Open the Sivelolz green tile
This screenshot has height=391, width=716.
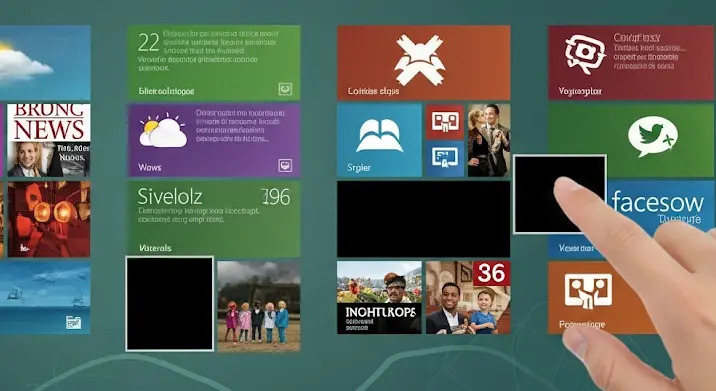[x=214, y=218]
